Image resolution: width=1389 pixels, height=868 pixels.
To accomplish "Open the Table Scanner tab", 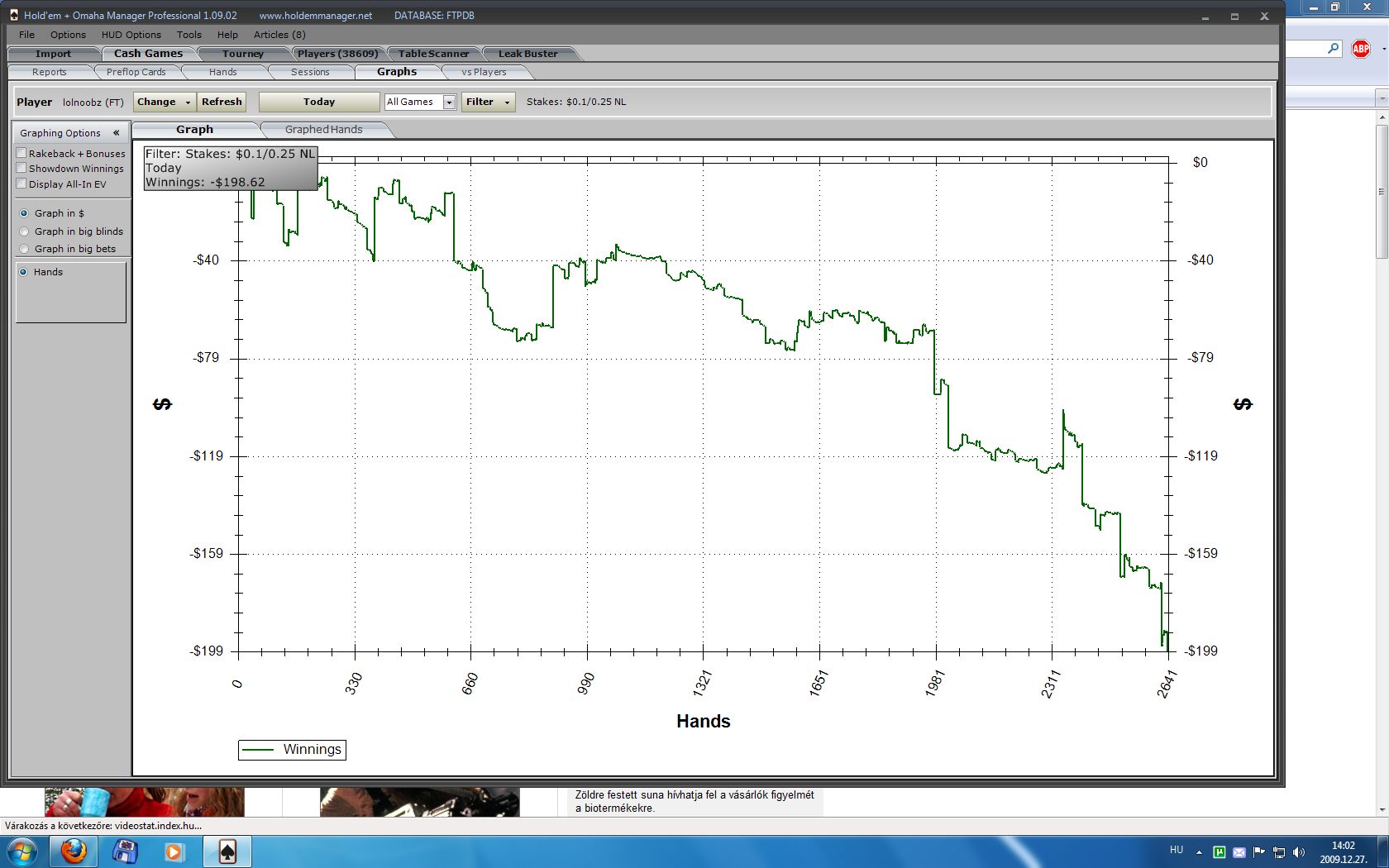I will pyautogui.click(x=433, y=54).
